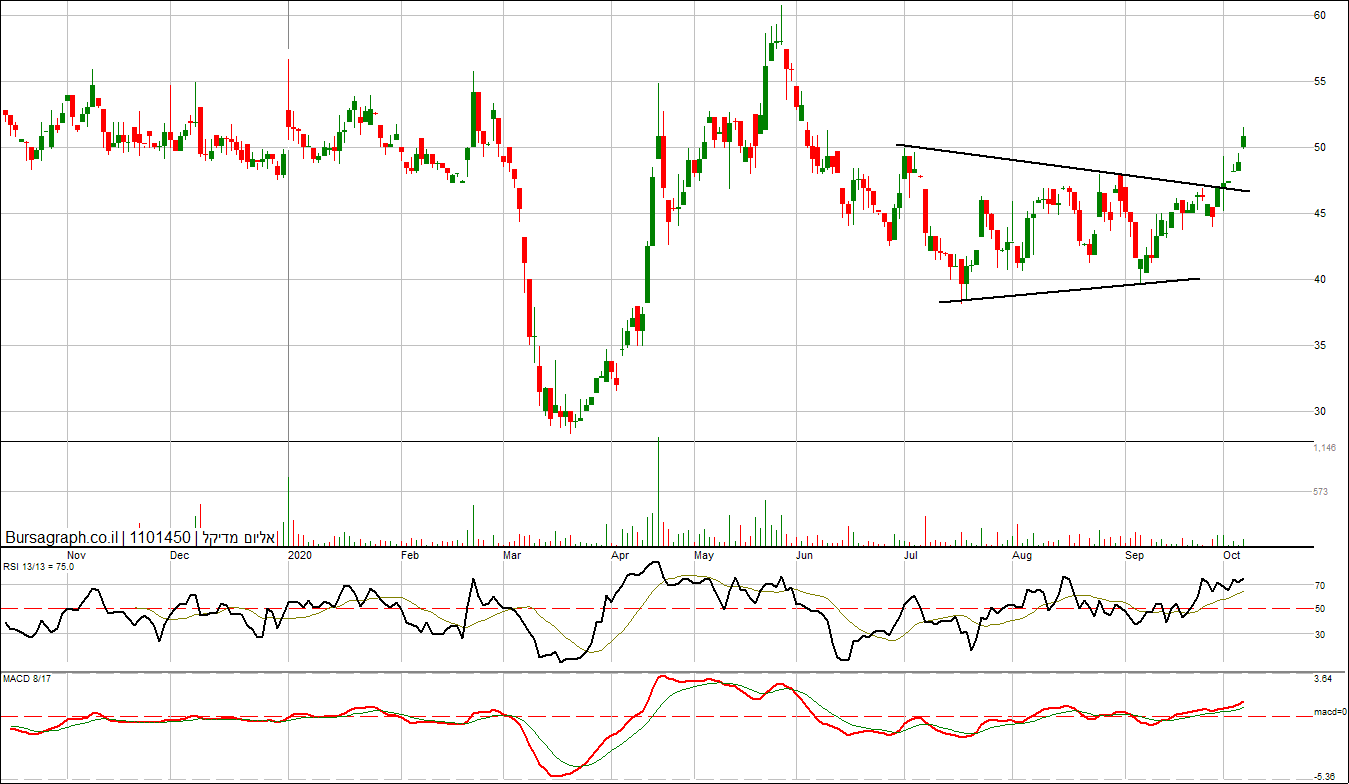Select the Jul date axis label
Screen dimensions: 1349x784
911,554
